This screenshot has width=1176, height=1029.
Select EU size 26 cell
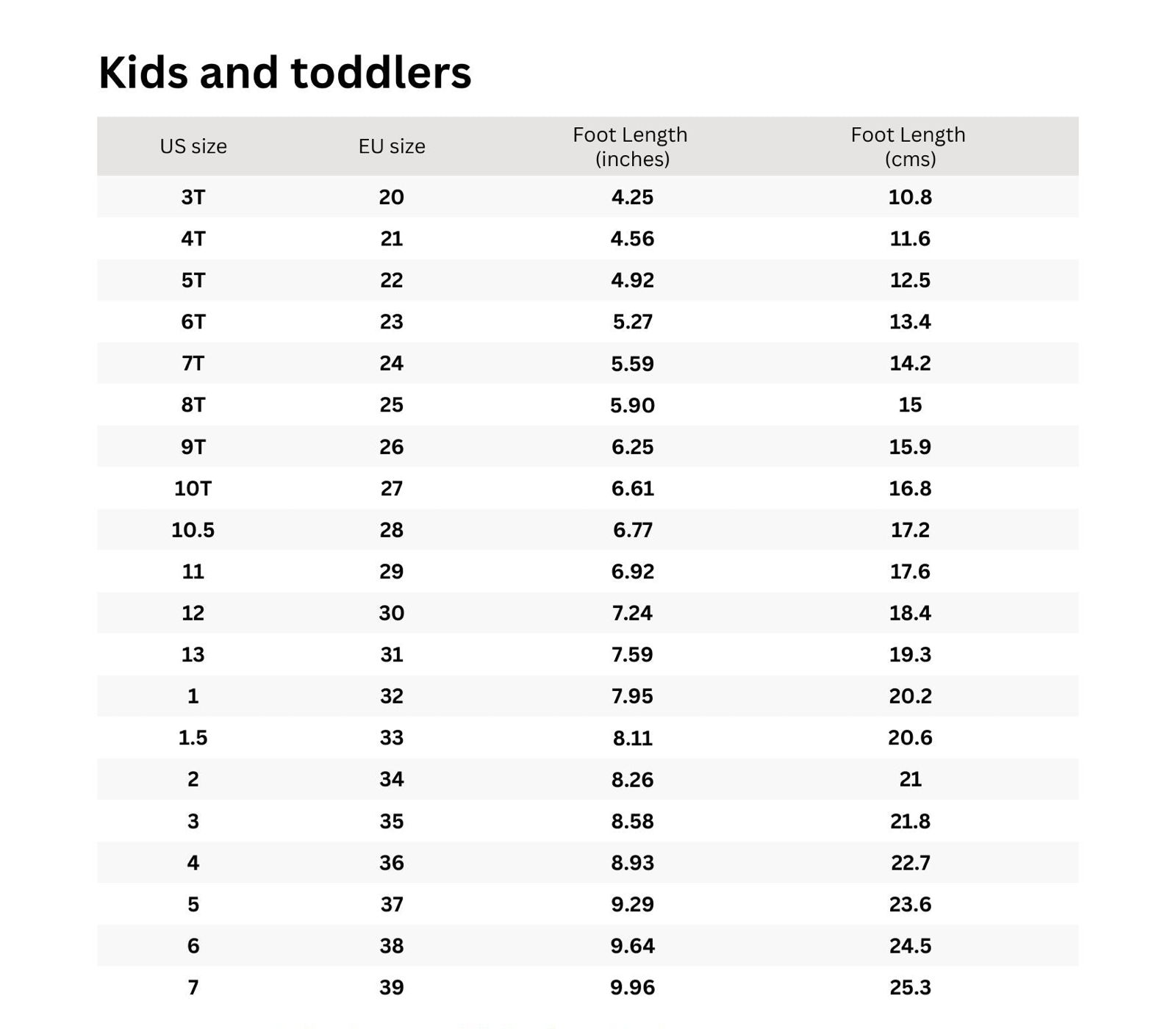click(x=392, y=447)
